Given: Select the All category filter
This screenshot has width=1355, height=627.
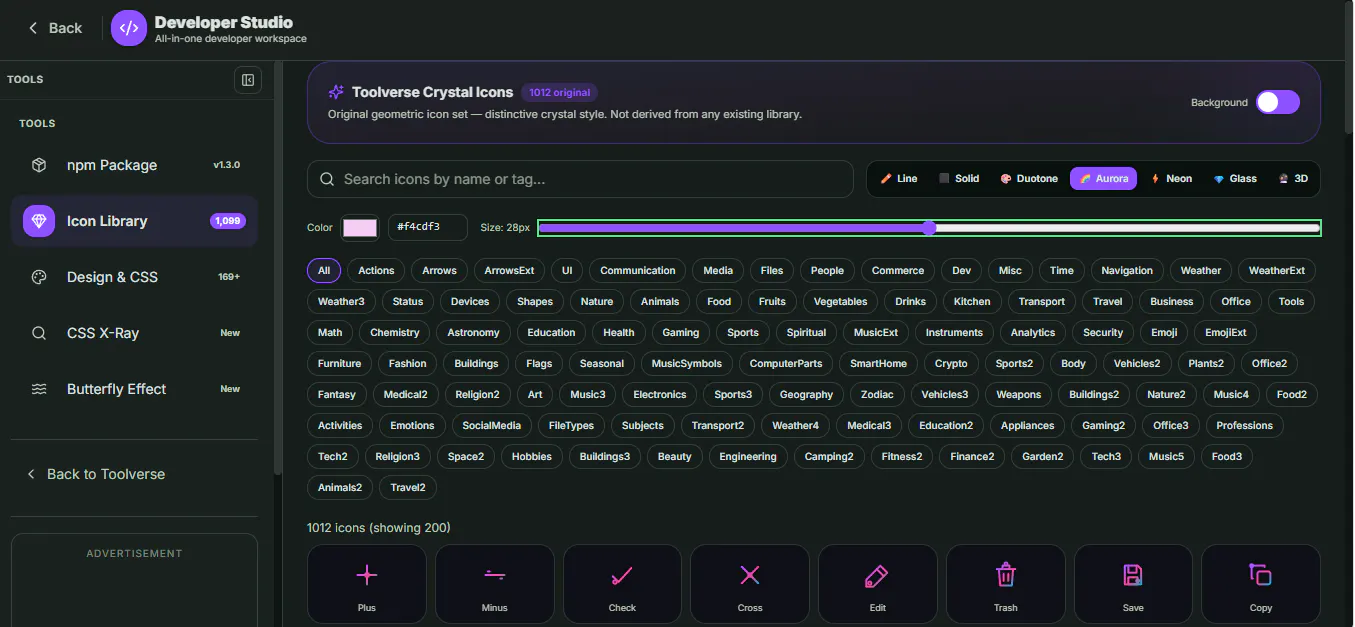Looking at the screenshot, I should tap(324, 270).
